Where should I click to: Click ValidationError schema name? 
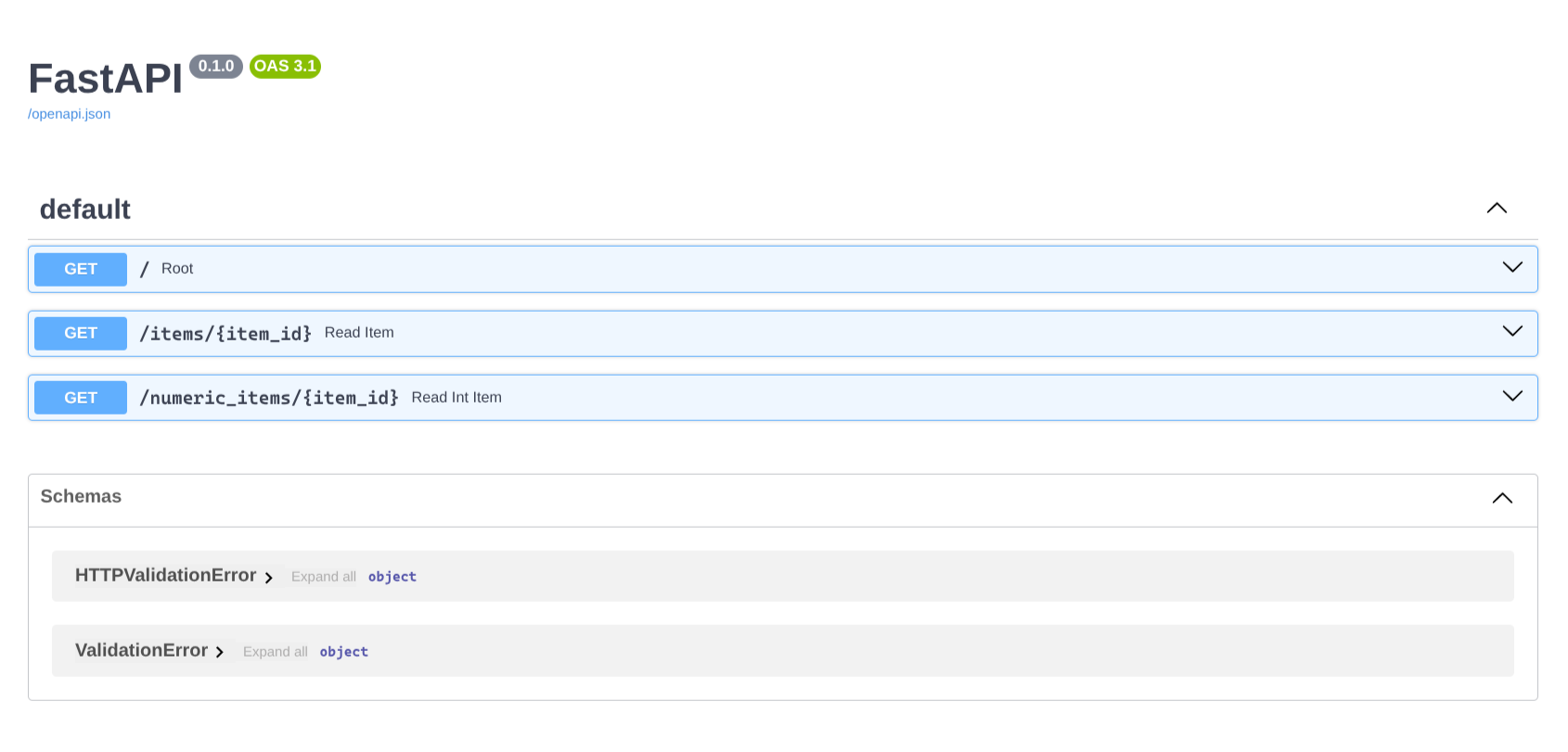(x=142, y=650)
